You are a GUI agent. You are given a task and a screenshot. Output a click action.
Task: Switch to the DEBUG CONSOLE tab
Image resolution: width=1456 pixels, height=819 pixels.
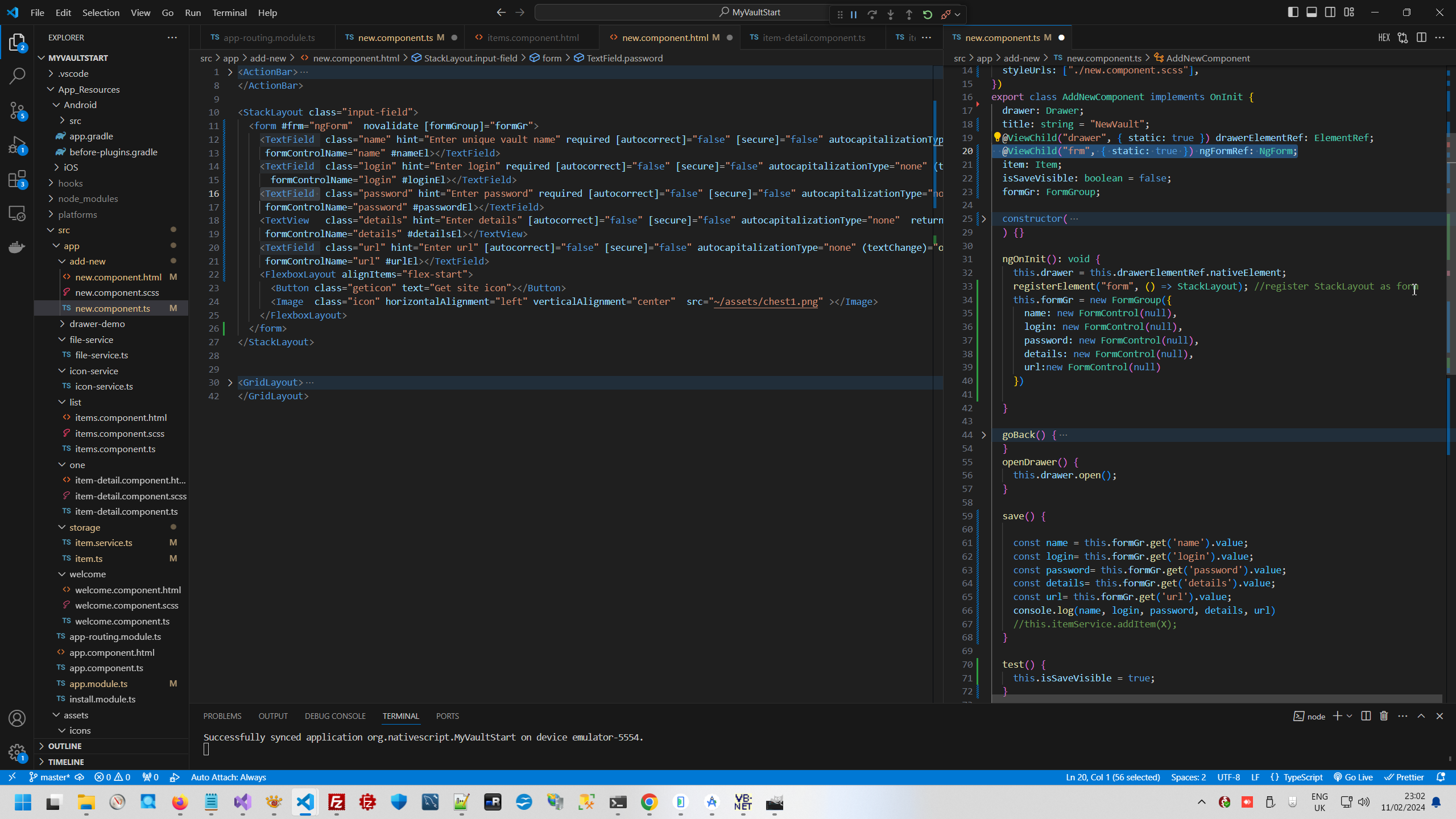[335, 716]
